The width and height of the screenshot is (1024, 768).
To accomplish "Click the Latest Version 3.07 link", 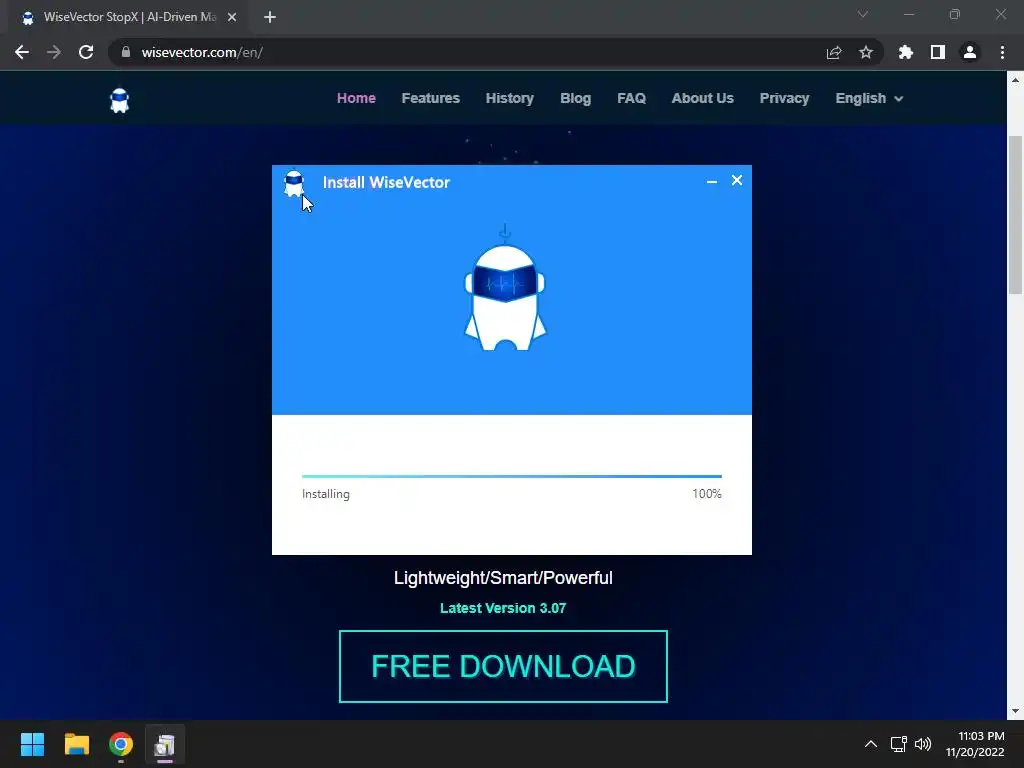I will (x=503, y=608).
